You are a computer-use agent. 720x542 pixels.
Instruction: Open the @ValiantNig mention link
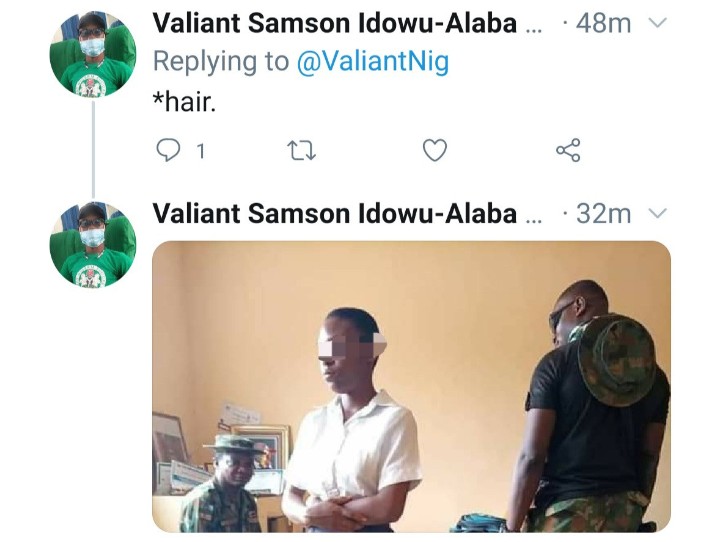click(373, 62)
